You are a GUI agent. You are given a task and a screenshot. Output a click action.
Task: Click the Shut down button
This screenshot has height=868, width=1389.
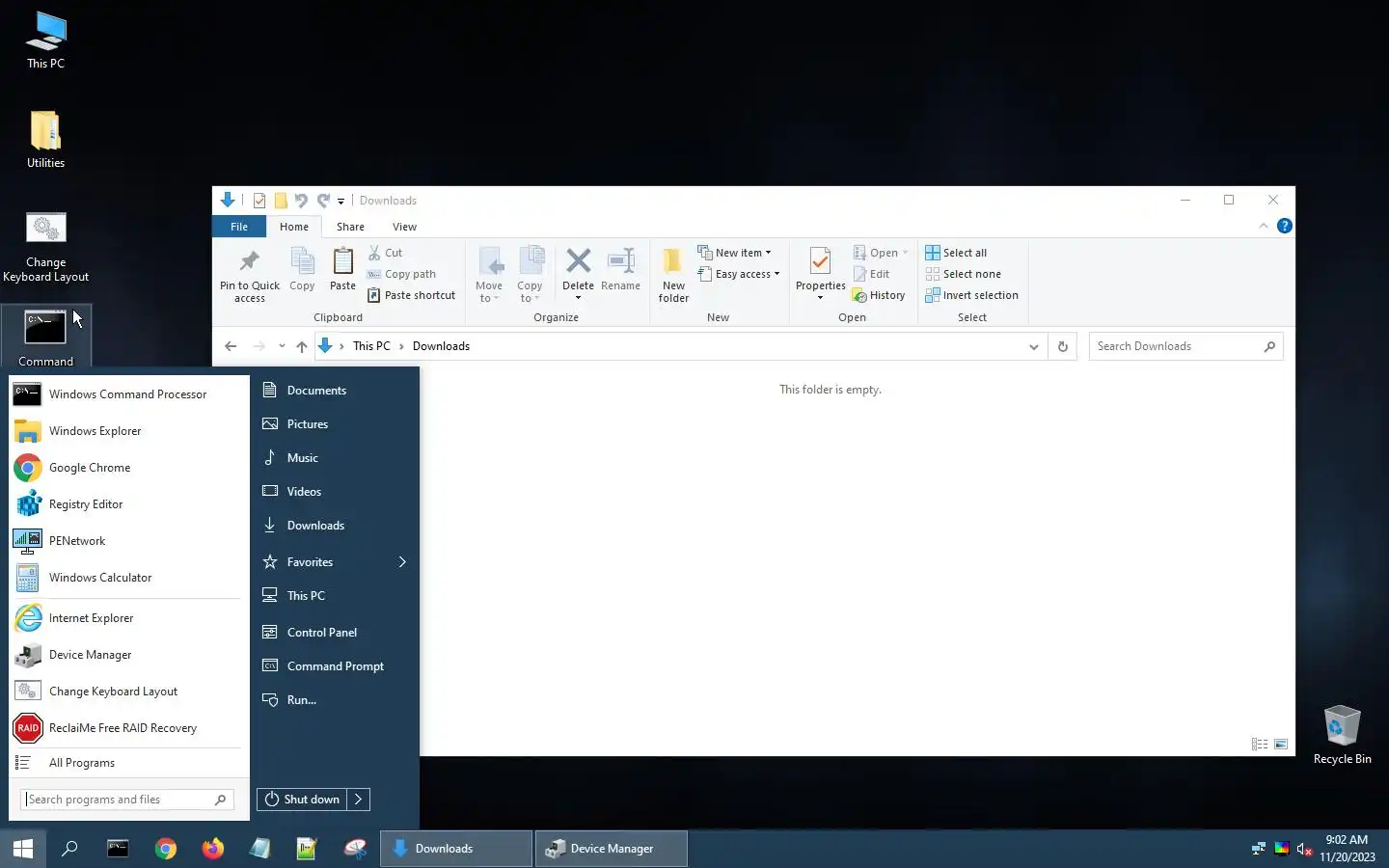pos(302,799)
